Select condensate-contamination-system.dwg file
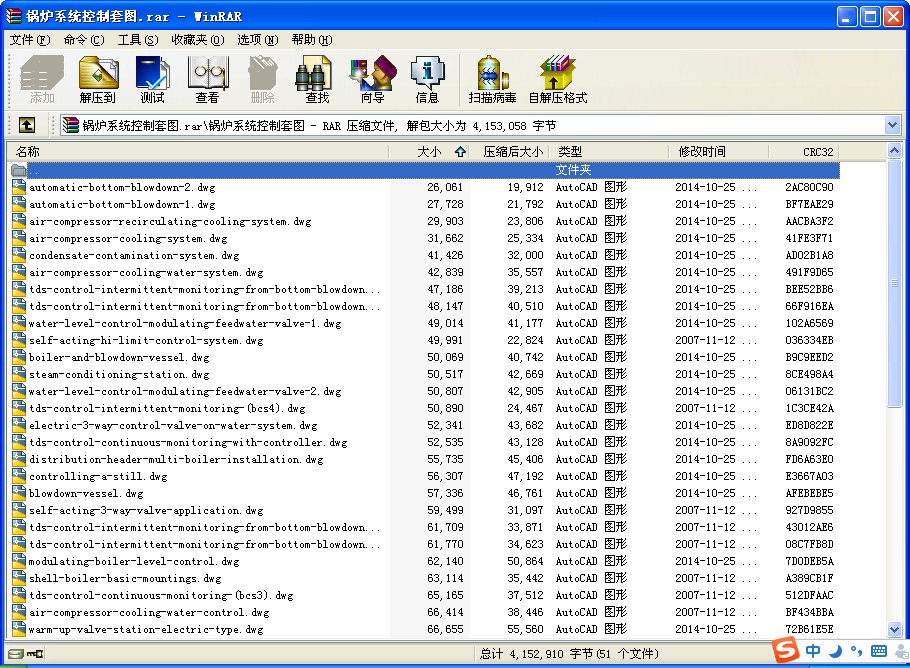 (134, 255)
